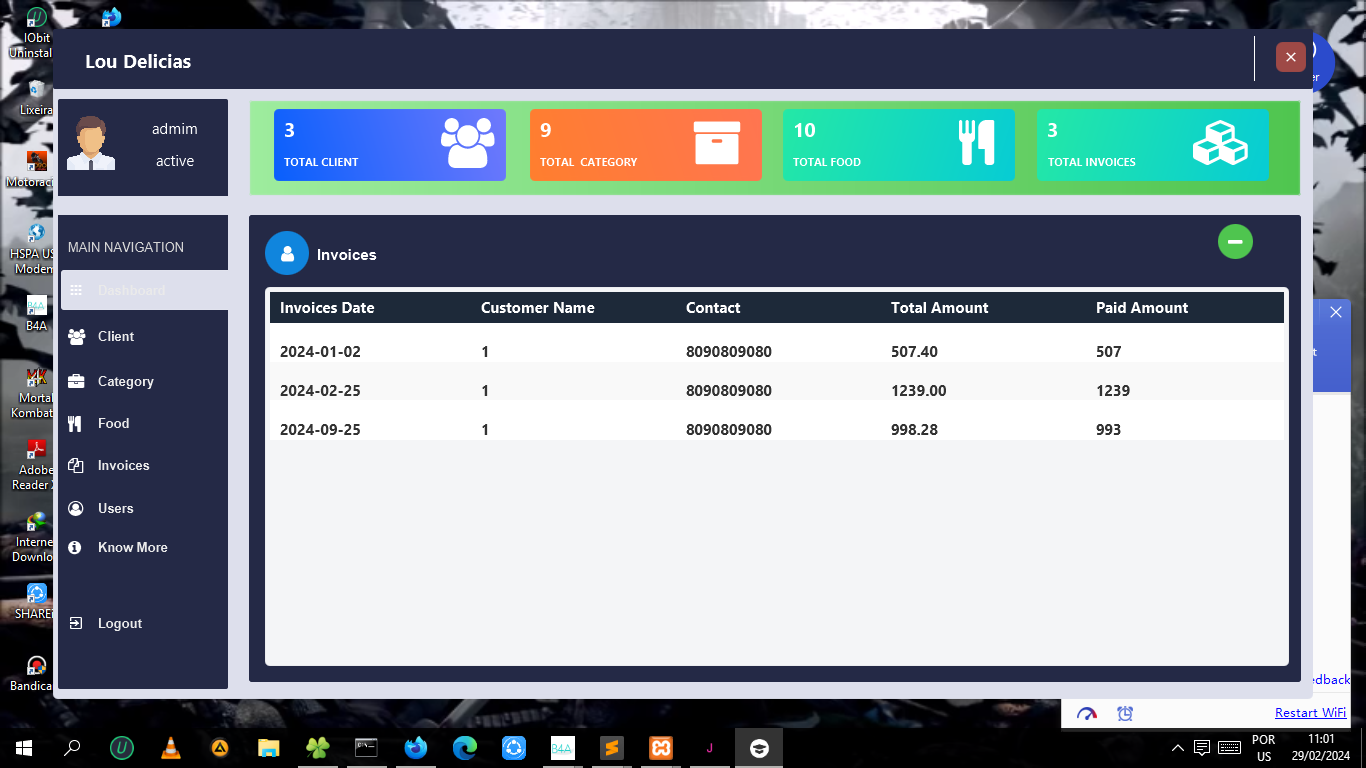Open the command prompt taskbar icon
The width and height of the screenshot is (1366, 768).
pos(367,748)
